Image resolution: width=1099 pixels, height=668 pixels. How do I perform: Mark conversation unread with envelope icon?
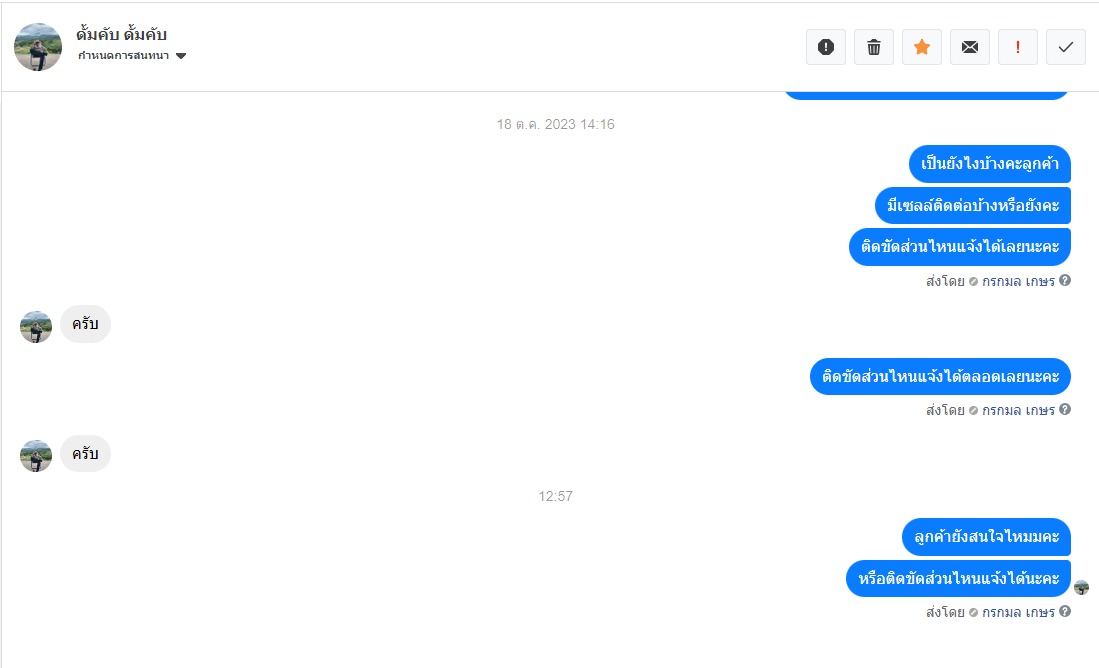(x=969, y=47)
